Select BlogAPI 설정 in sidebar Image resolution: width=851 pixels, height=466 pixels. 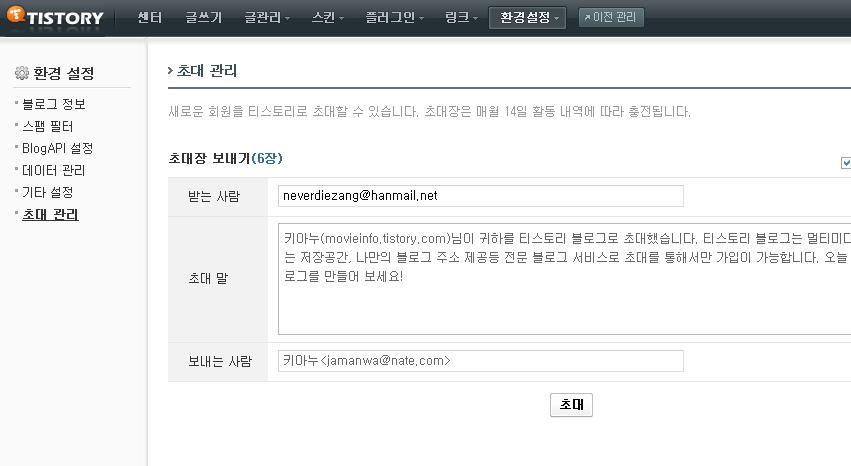coord(58,148)
